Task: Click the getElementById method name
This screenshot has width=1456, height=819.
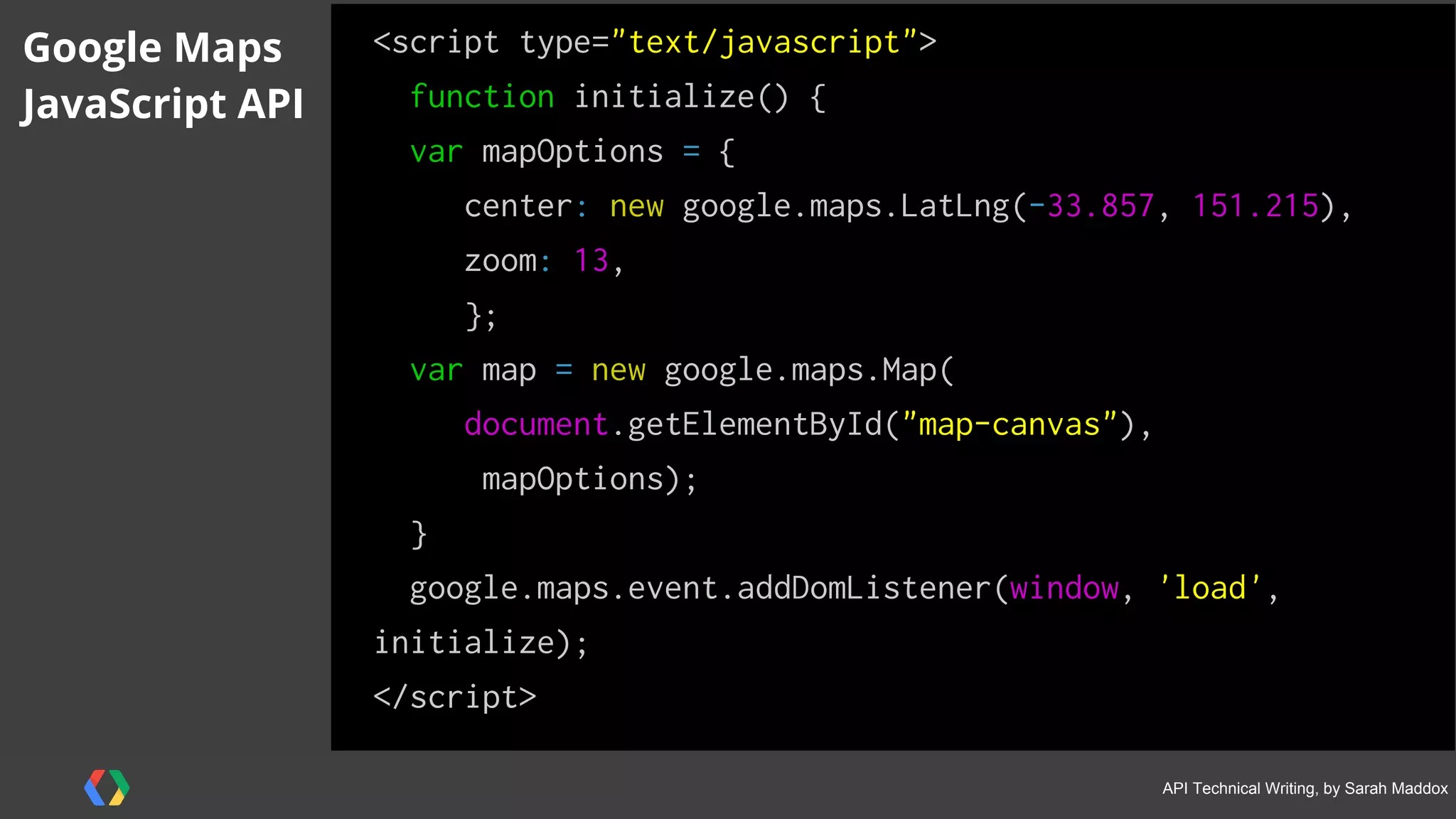Action: (x=754, y=425)
